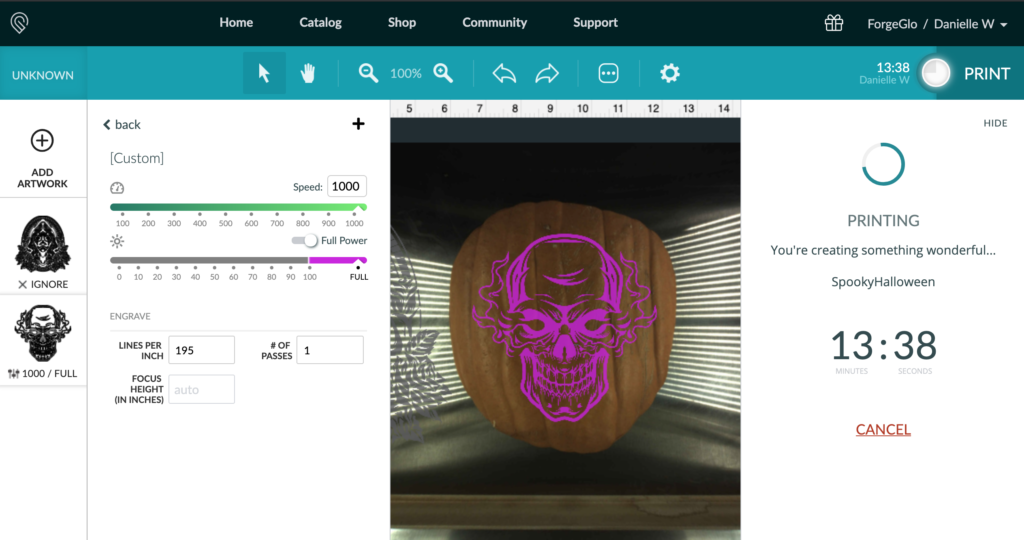The image size is (1024, 540).
Task: Open the settings gear menu
Action: tap(669, 72)
